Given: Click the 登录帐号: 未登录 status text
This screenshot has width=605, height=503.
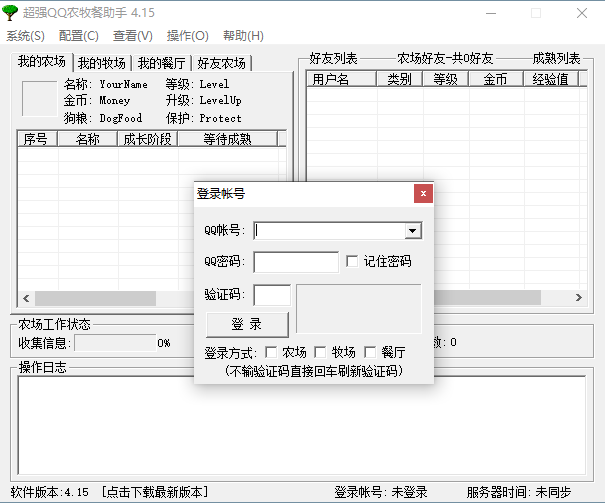Looking at the screenshot, I should [x=381, y=492].
